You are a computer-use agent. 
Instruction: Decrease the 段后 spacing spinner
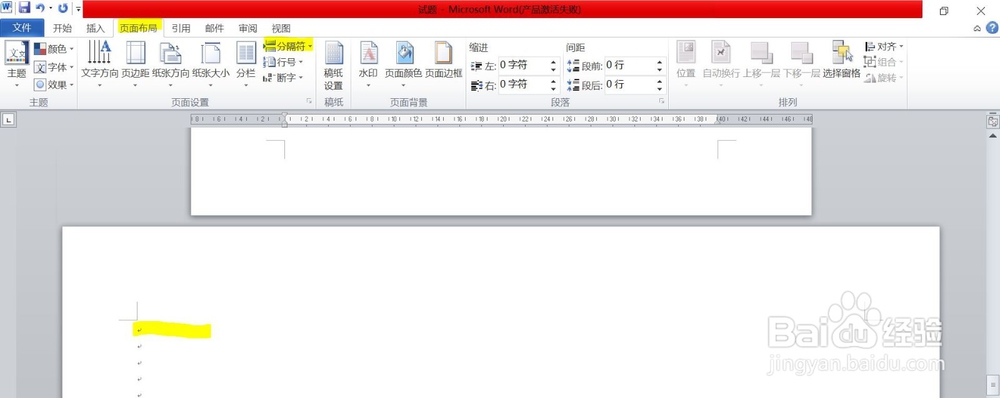(x=659, y=89)
